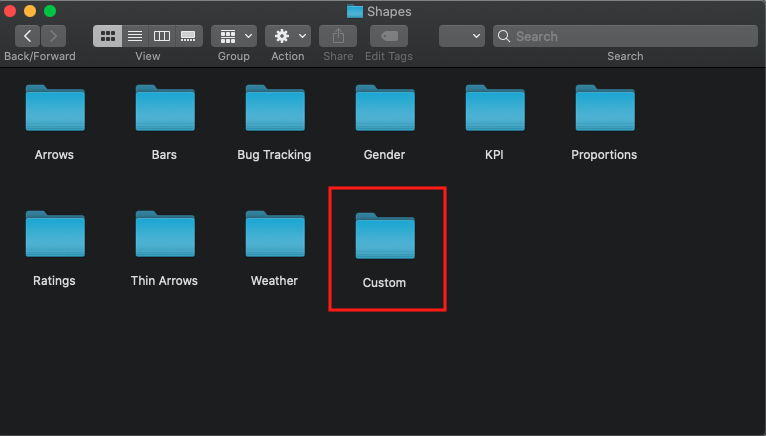The height and width of the screenshot is (436, 766).
Task: Click the Share toolbar button
Action: 338,36
